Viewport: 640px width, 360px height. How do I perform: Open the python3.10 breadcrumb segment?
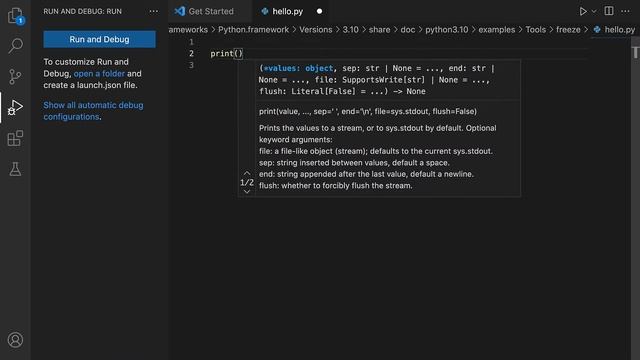click(447, 30)
